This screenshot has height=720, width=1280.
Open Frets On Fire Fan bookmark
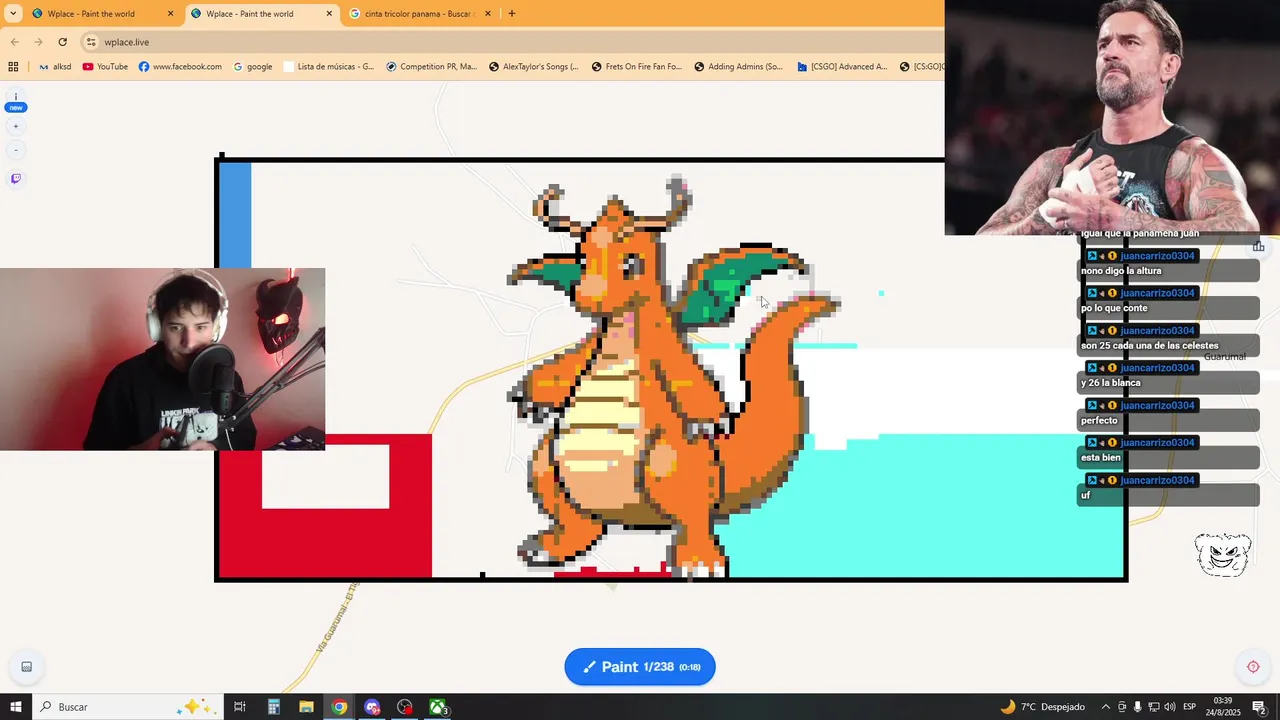pyautogui.click(x=637, y=67)
